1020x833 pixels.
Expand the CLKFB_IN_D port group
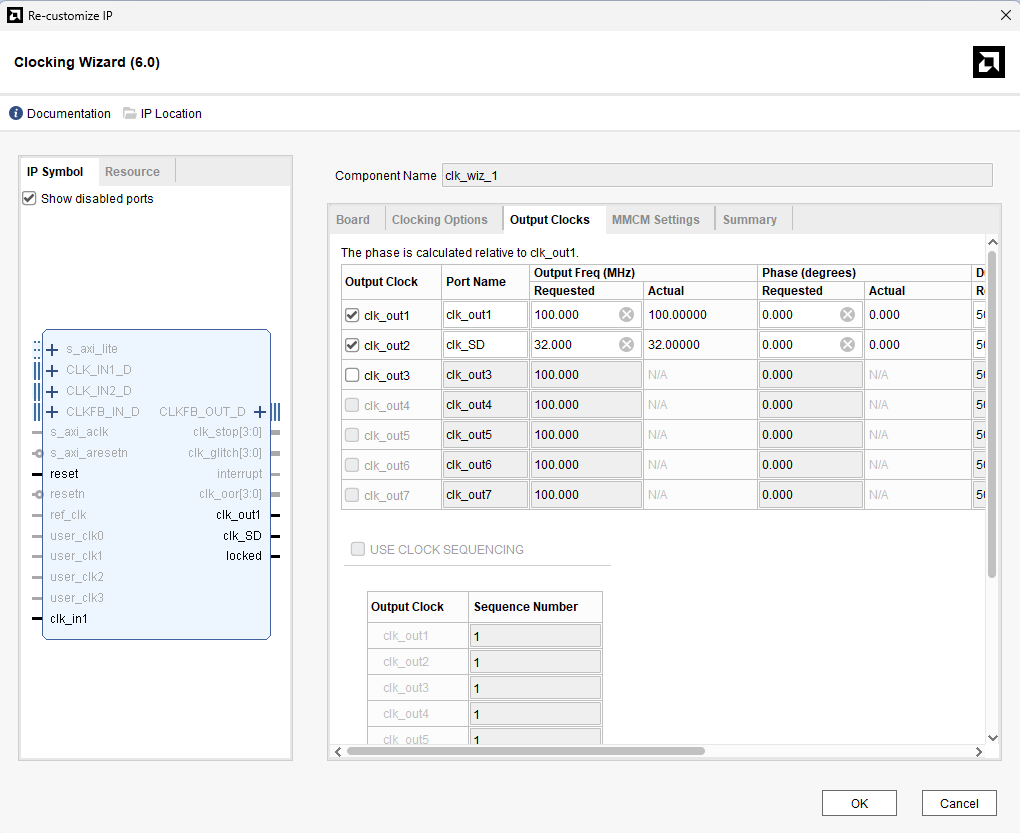pos(52,412)
